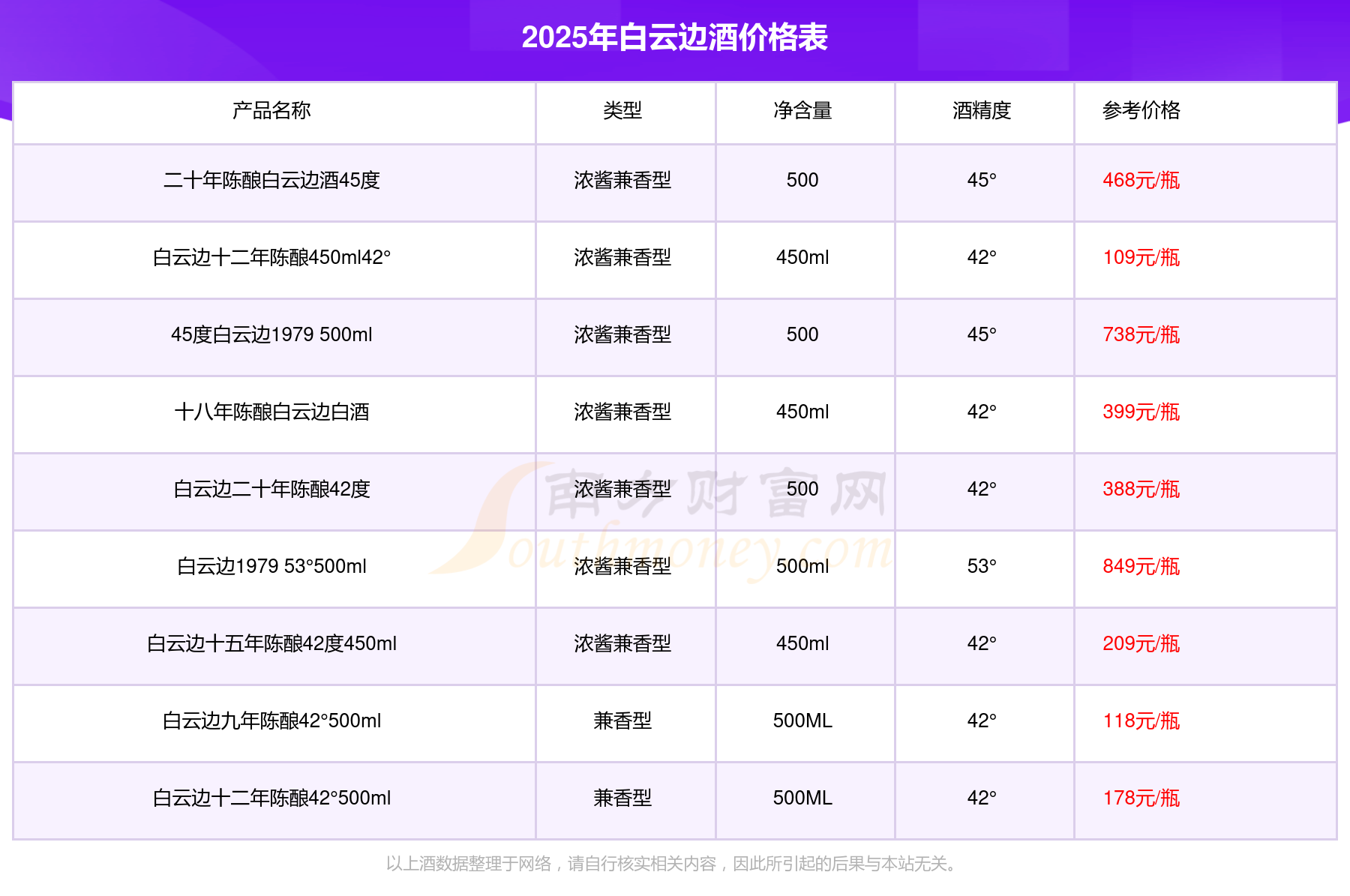Click 450ml in the 十五年陈酿 row
This screenshot has width=1350, height=896.
coord(802,643)
